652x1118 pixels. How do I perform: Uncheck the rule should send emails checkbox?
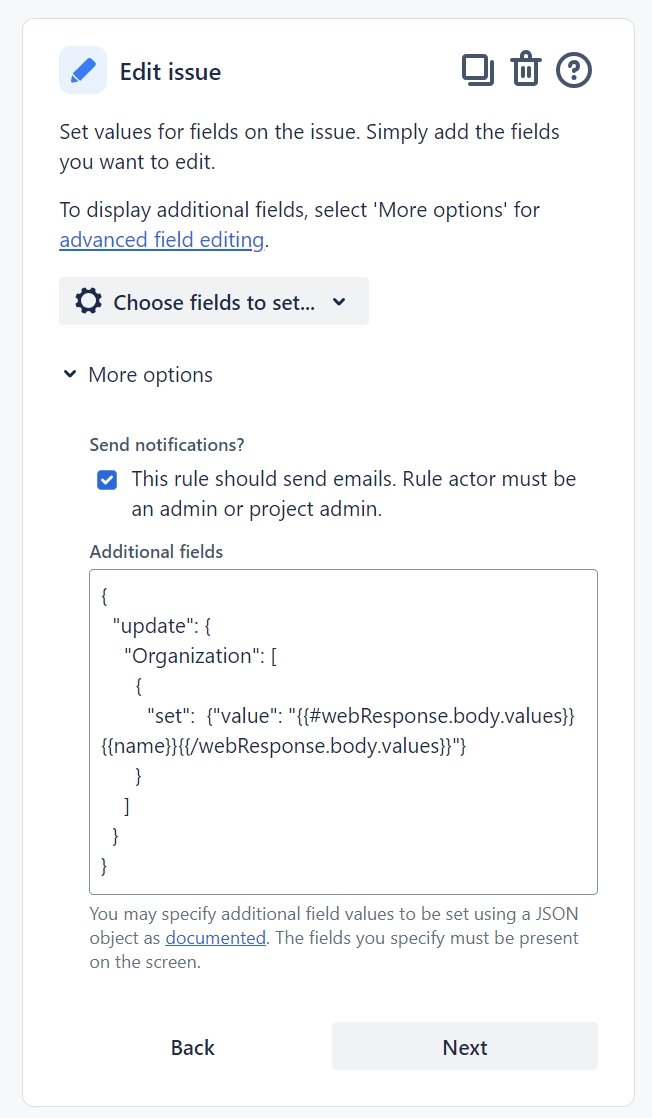pyautogui.click(x=107, y=480)
